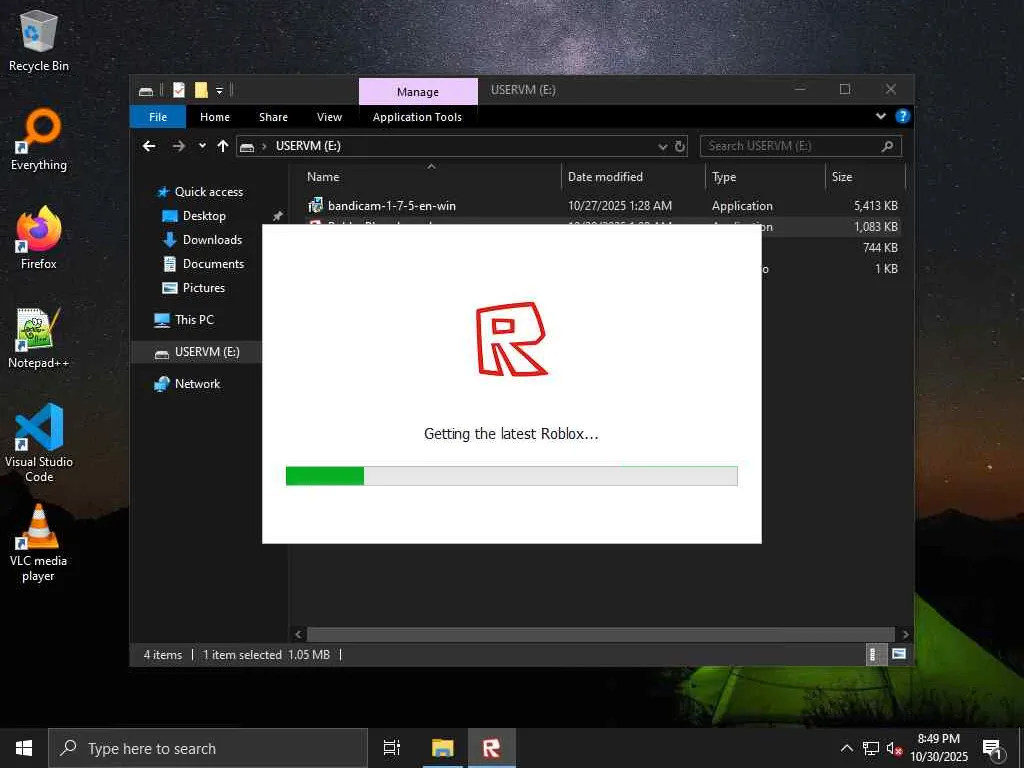Click the File Explorer taskbar icon
Viewport: 1024px width, 768px height.
point(442,748)
